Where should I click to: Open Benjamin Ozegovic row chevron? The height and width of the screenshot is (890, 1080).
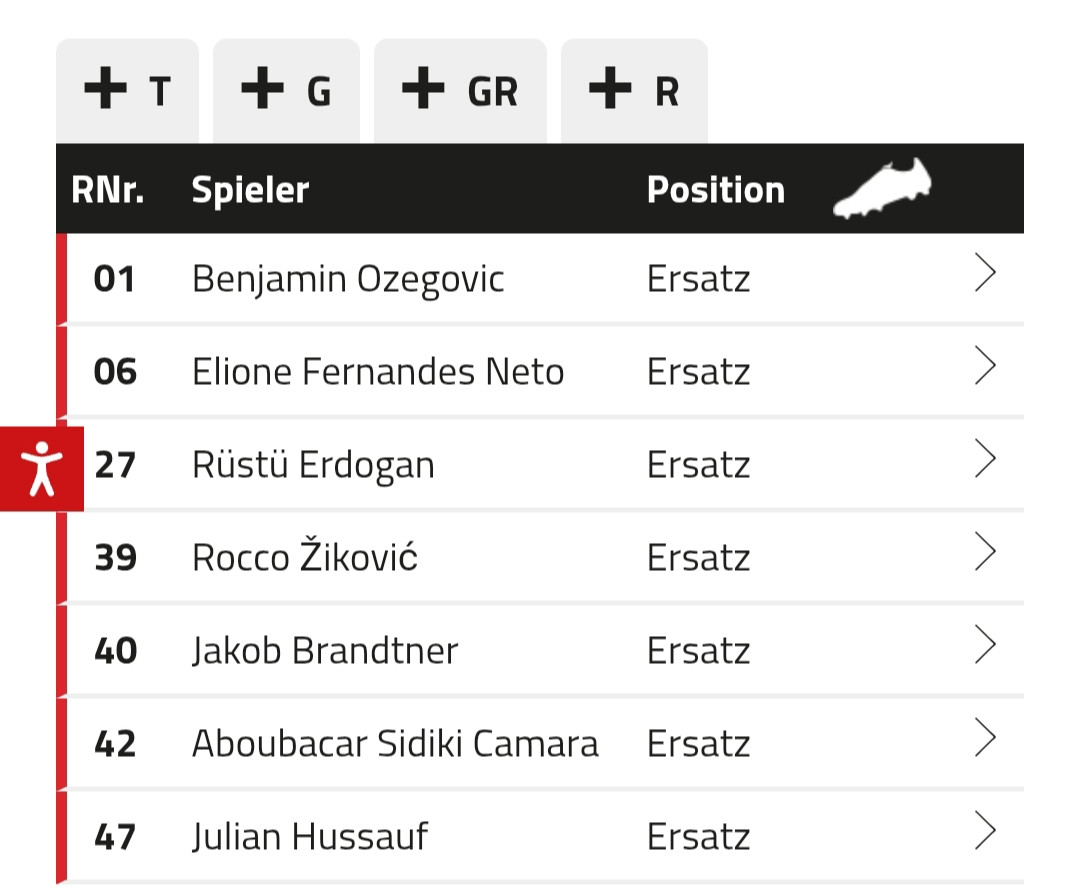[x=985, y=274]
